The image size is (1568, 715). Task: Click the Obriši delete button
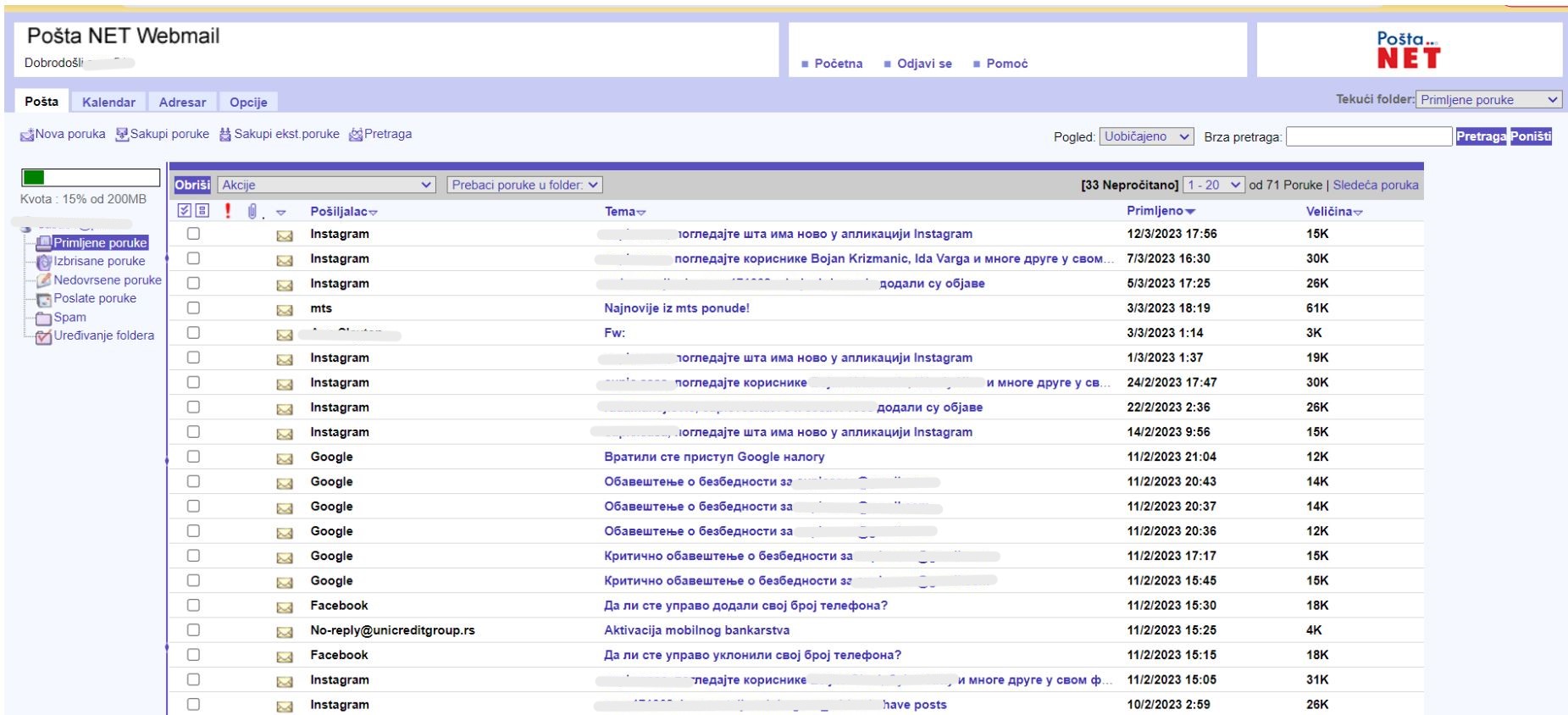tap(192, 185)
